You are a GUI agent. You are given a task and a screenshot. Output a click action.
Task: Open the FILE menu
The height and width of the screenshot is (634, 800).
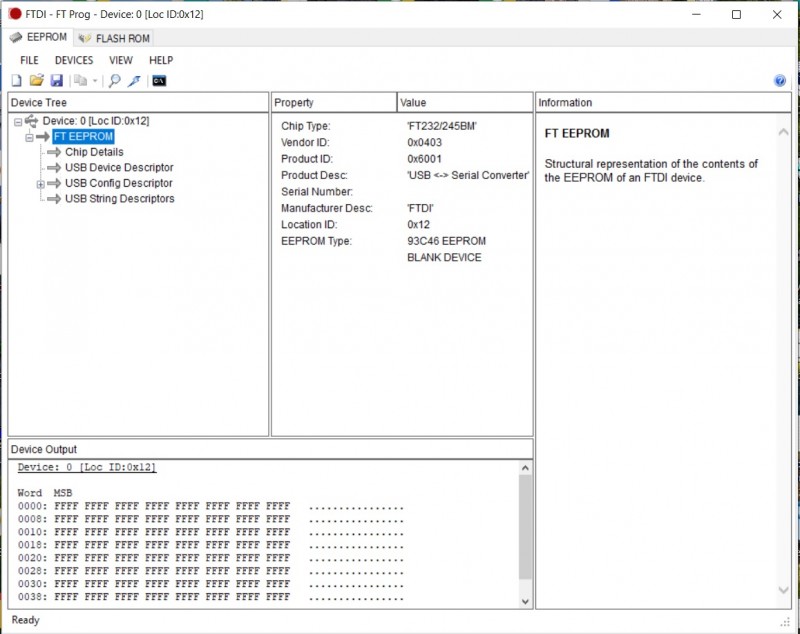[x=29, y=60]
